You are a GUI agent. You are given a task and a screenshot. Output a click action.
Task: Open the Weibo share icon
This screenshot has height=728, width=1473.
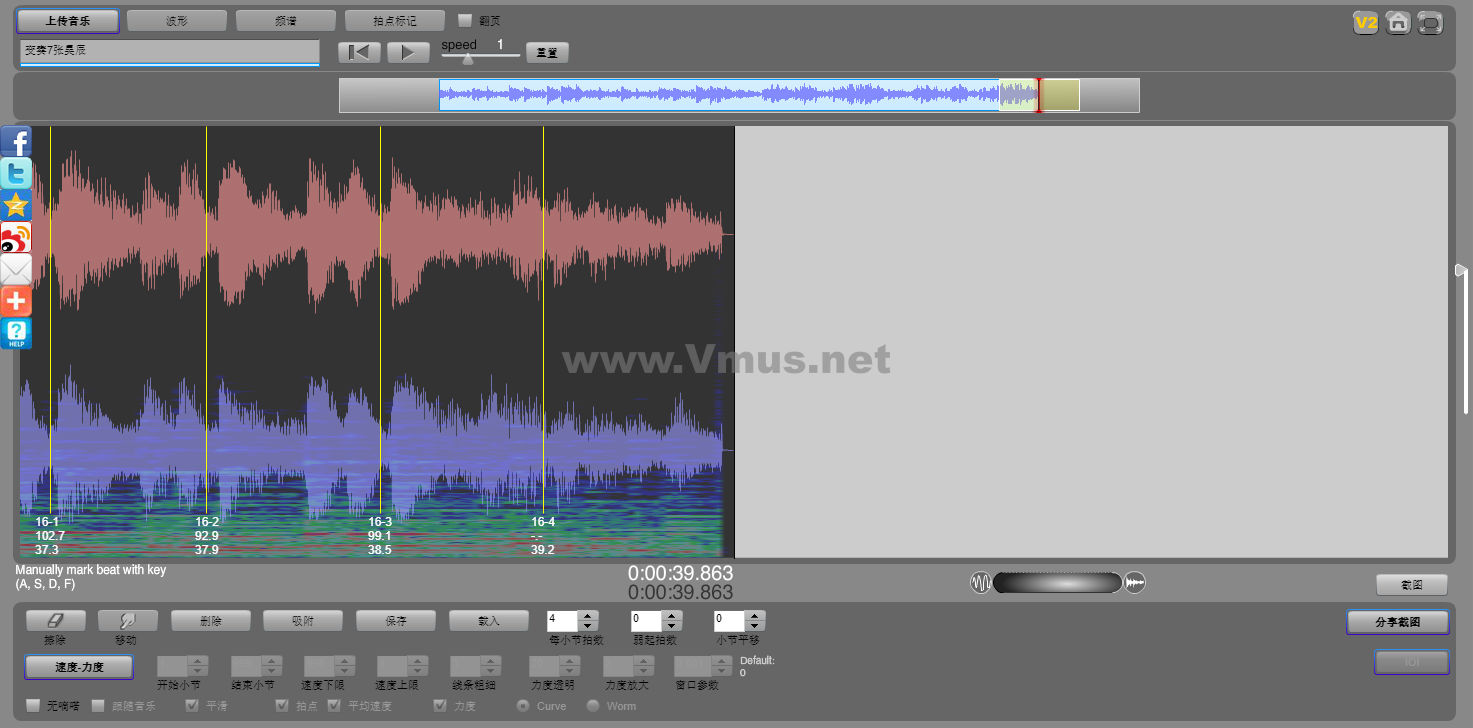click(x=16, y=238)
